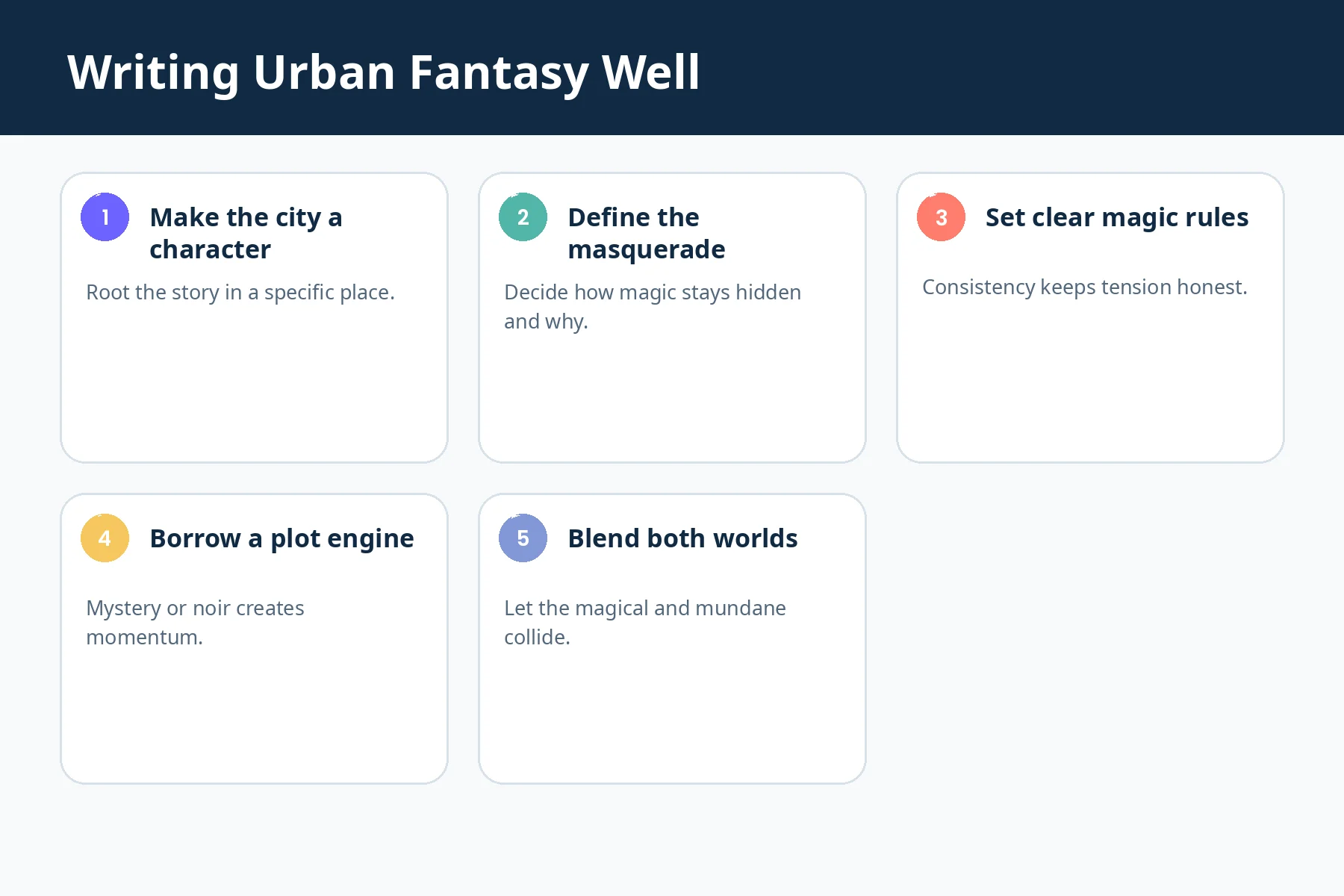Click 'Root the story in a specific place' text
Screen dimensions: 1344x896
pyautogui.click(x=240, y=292)
